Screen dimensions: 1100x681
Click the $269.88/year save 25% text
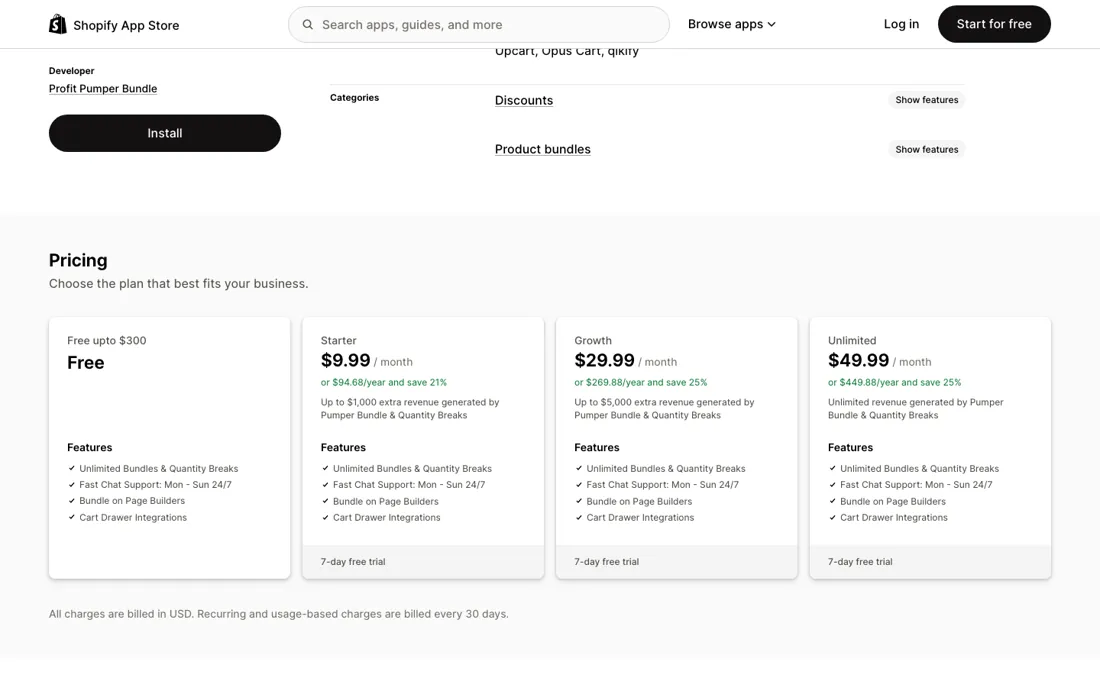click(640, 382)
